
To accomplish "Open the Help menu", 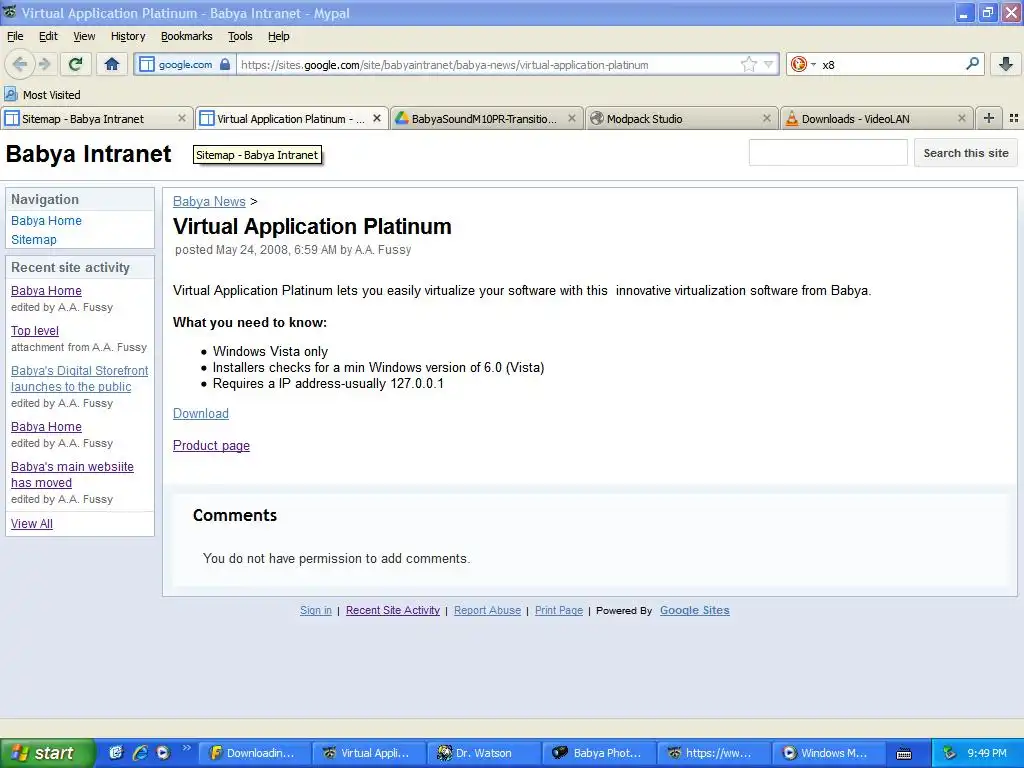I will click(x=279, y=36).
